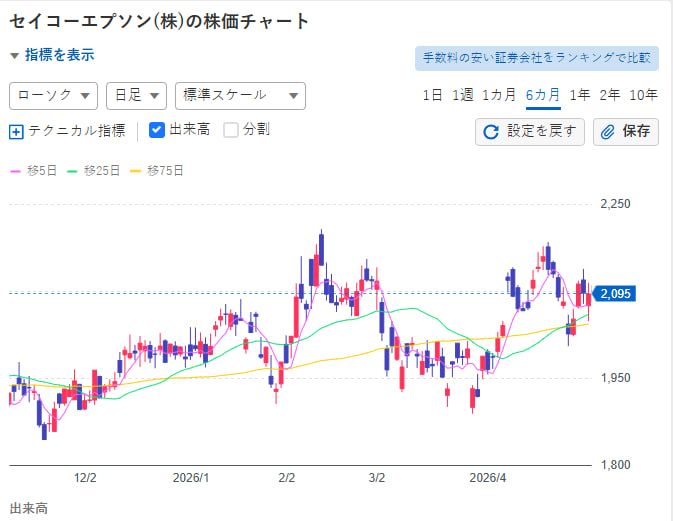
Task: Open テクニカル指標 plus icon
Action: (x=16, y=131)
